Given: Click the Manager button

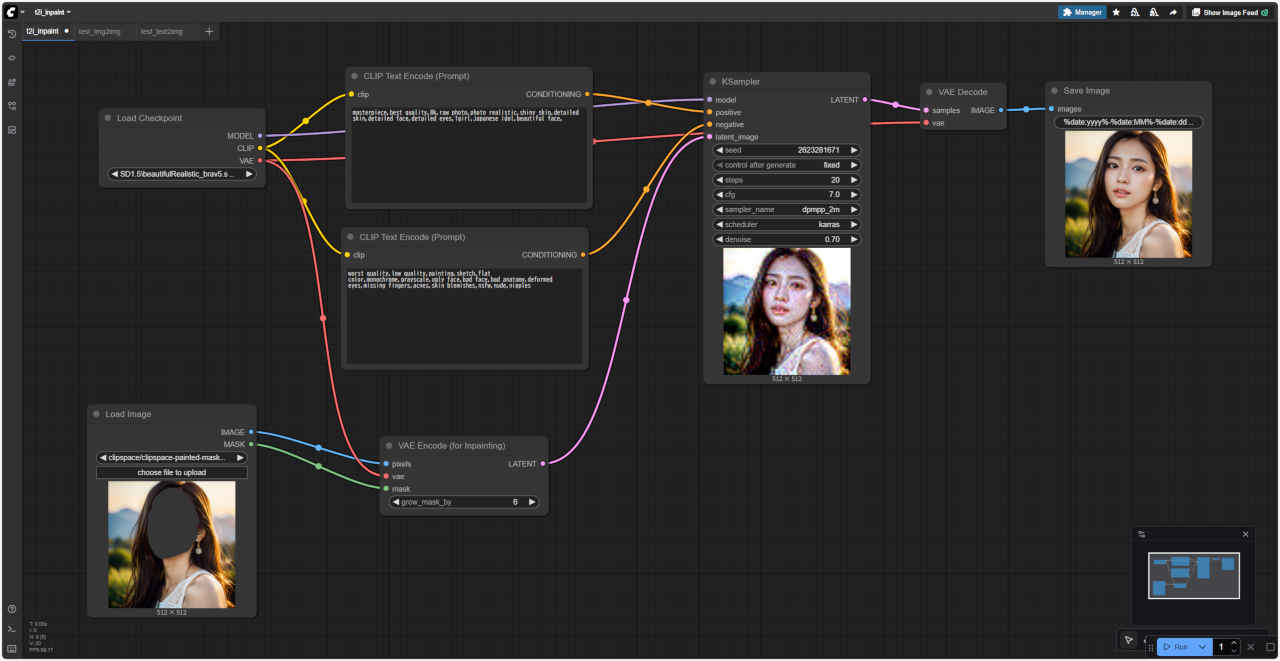Looking at the screenshot, I should pos(1082,13).
